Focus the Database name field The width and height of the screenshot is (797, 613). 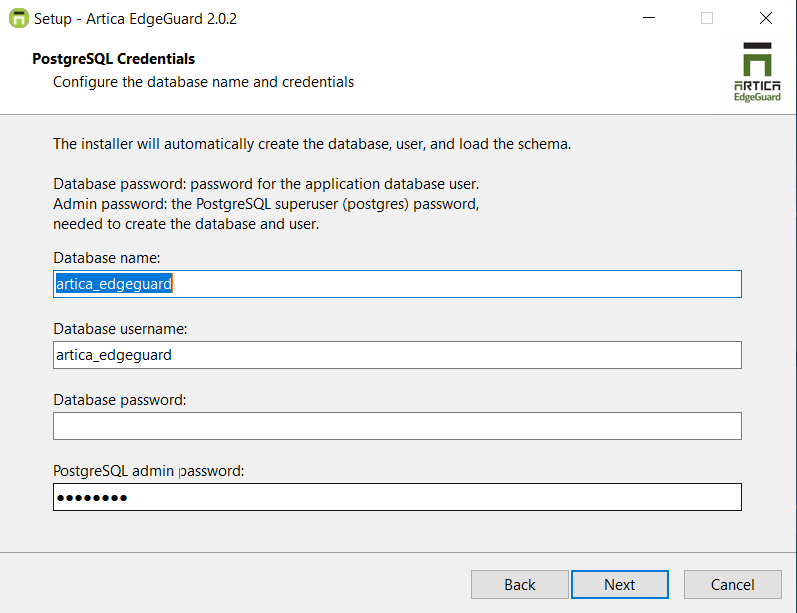[x=397, y=284]
